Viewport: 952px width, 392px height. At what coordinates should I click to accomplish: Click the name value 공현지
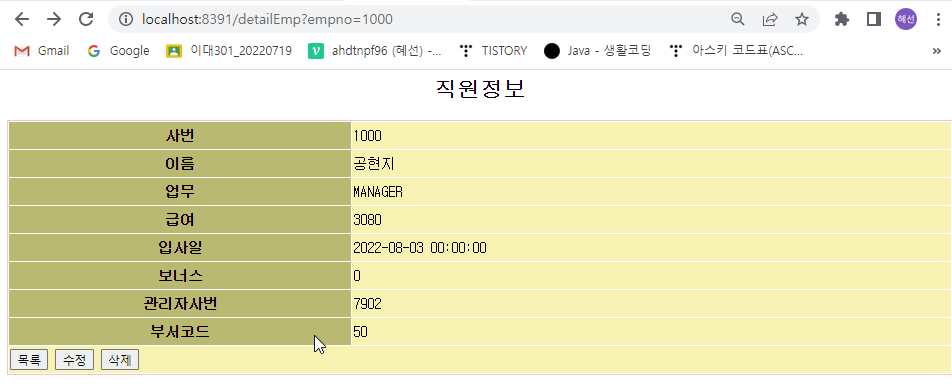(x=374, y=164)
